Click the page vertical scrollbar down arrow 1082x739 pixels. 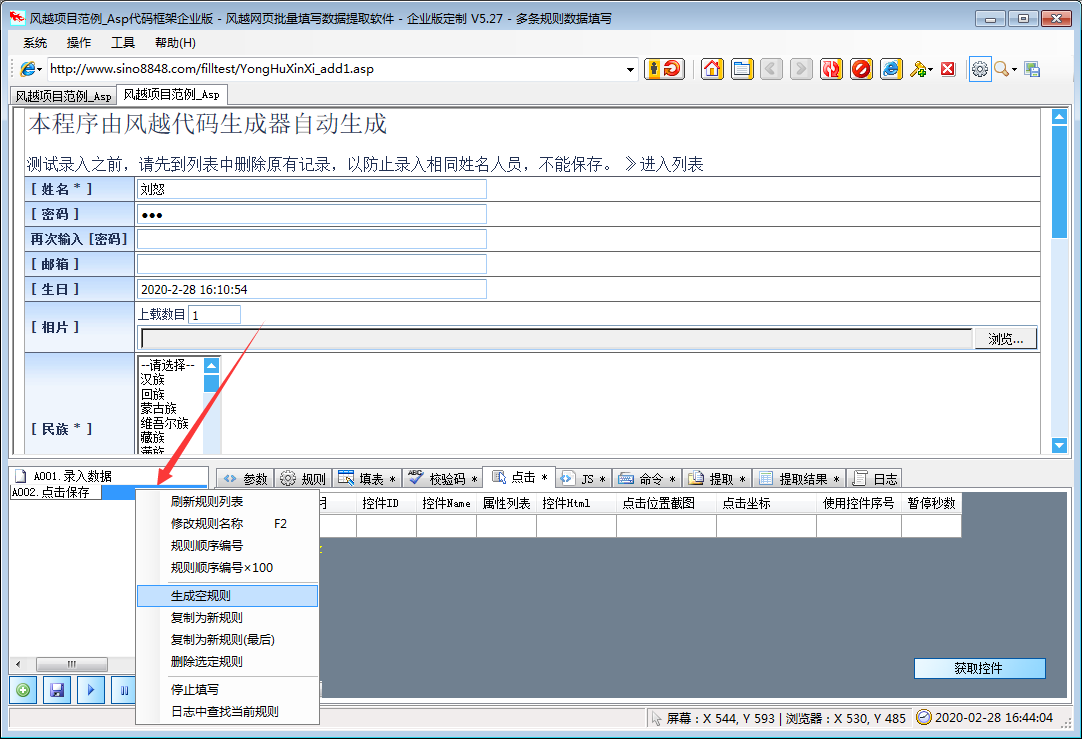[x=1060, y=446]
